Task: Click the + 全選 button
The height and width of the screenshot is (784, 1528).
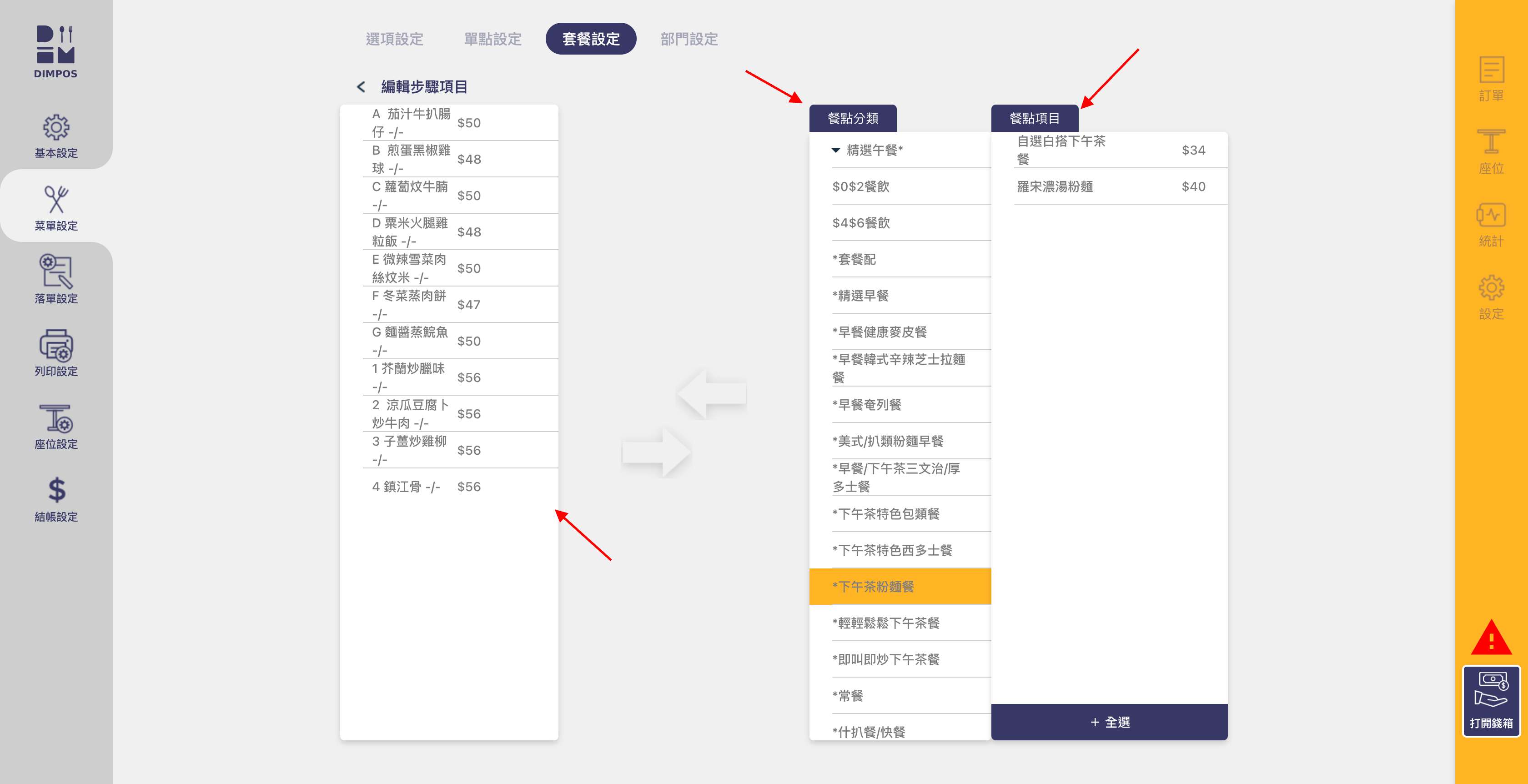Action: click(1109, 722)
